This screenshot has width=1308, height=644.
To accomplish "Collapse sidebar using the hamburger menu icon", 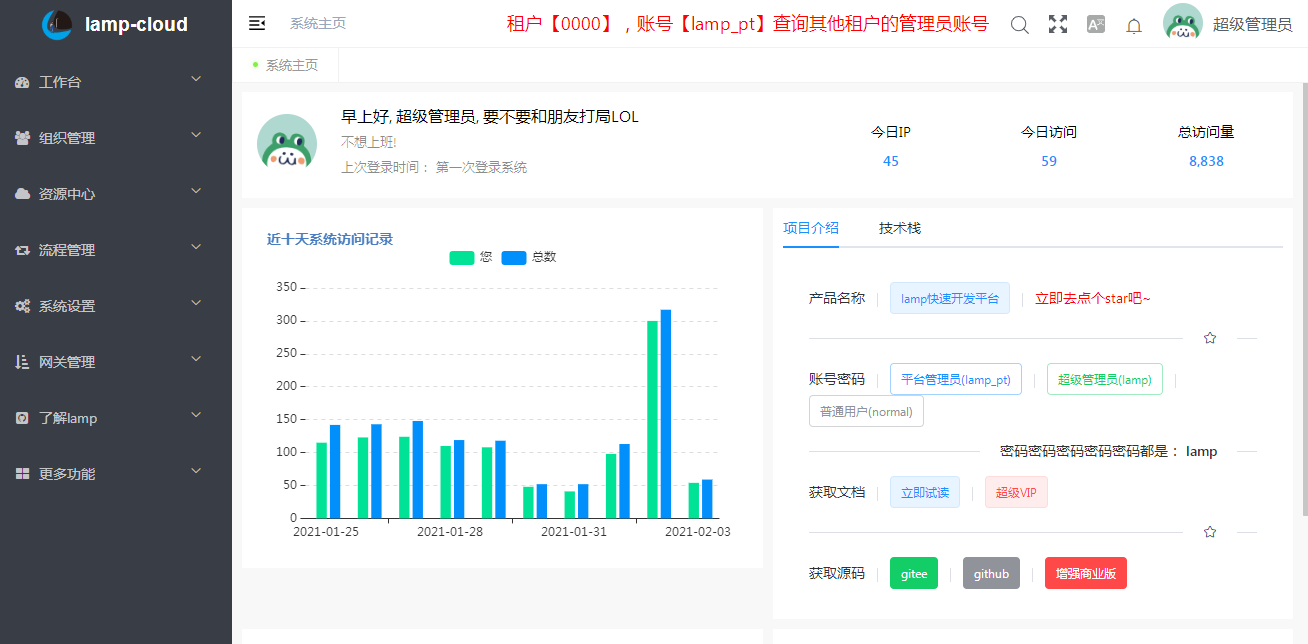I will pos(257,24).
